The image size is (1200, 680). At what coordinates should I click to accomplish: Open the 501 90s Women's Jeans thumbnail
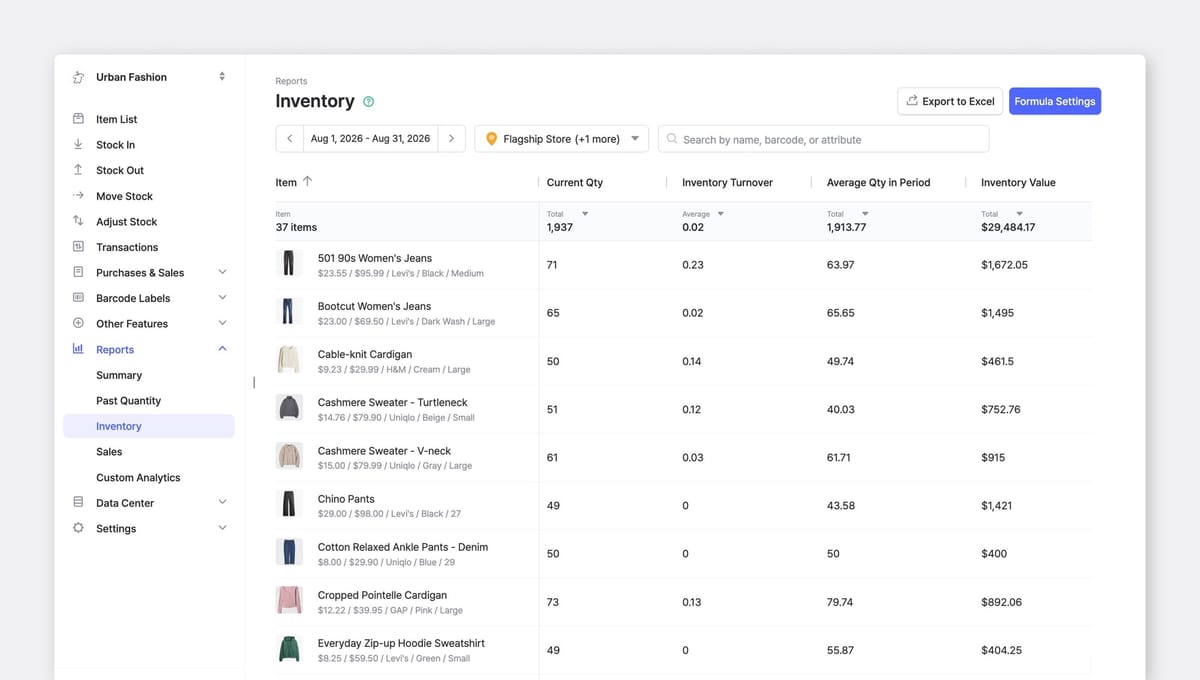click(x=289, y=264)
